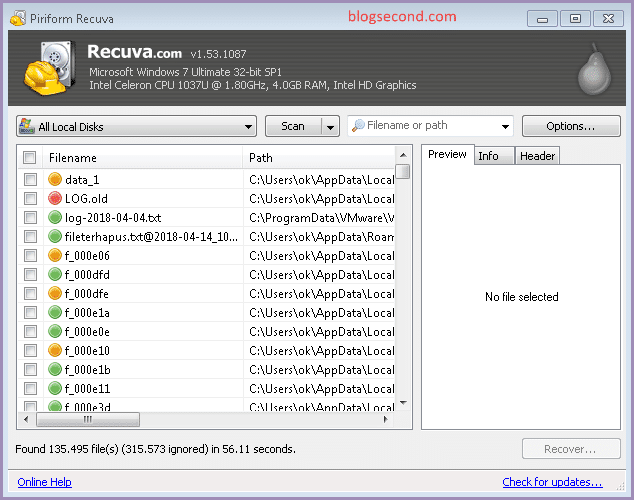Screen dimensions: 634x500
Task: Switch to the Preview tab
Action: coord(447,154)
